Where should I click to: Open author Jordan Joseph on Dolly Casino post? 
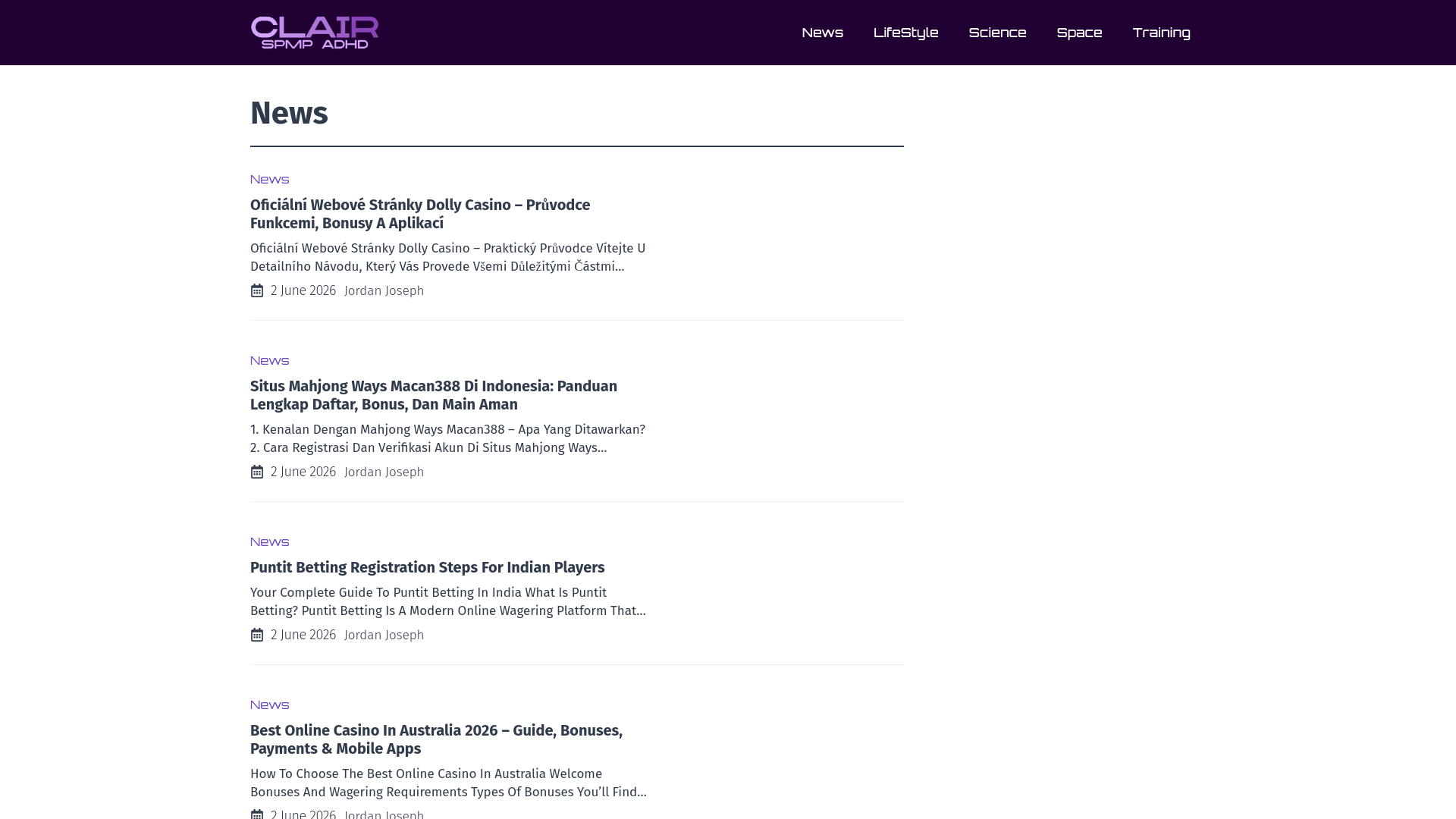click(x=384, y=290)
